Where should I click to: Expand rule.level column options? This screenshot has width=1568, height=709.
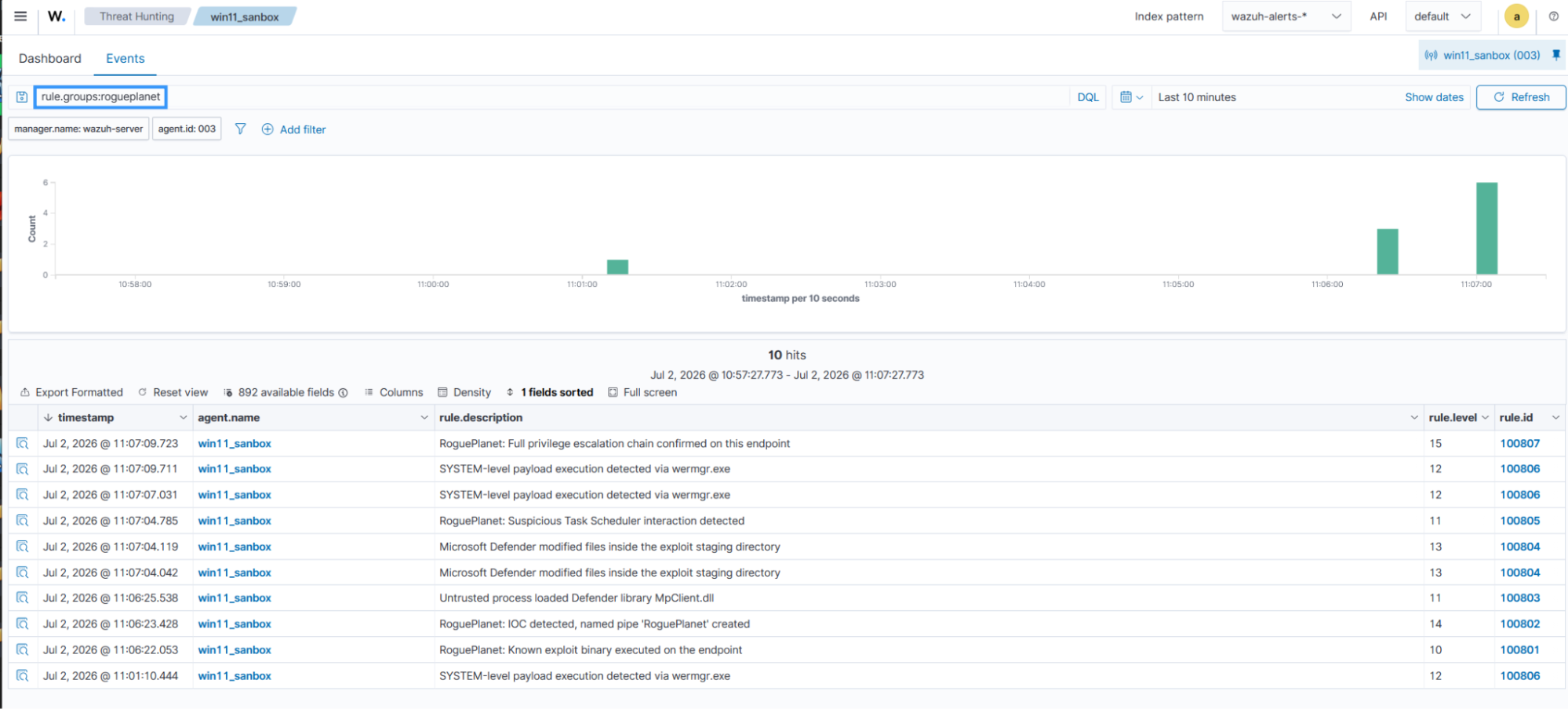tap(1485, 418)
